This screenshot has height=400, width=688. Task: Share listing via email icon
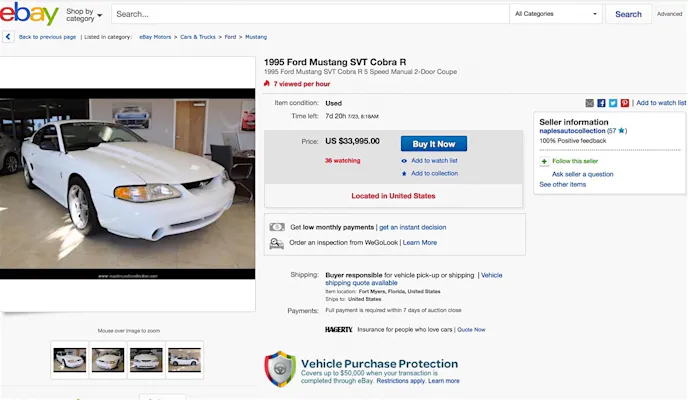pos(590,103)
